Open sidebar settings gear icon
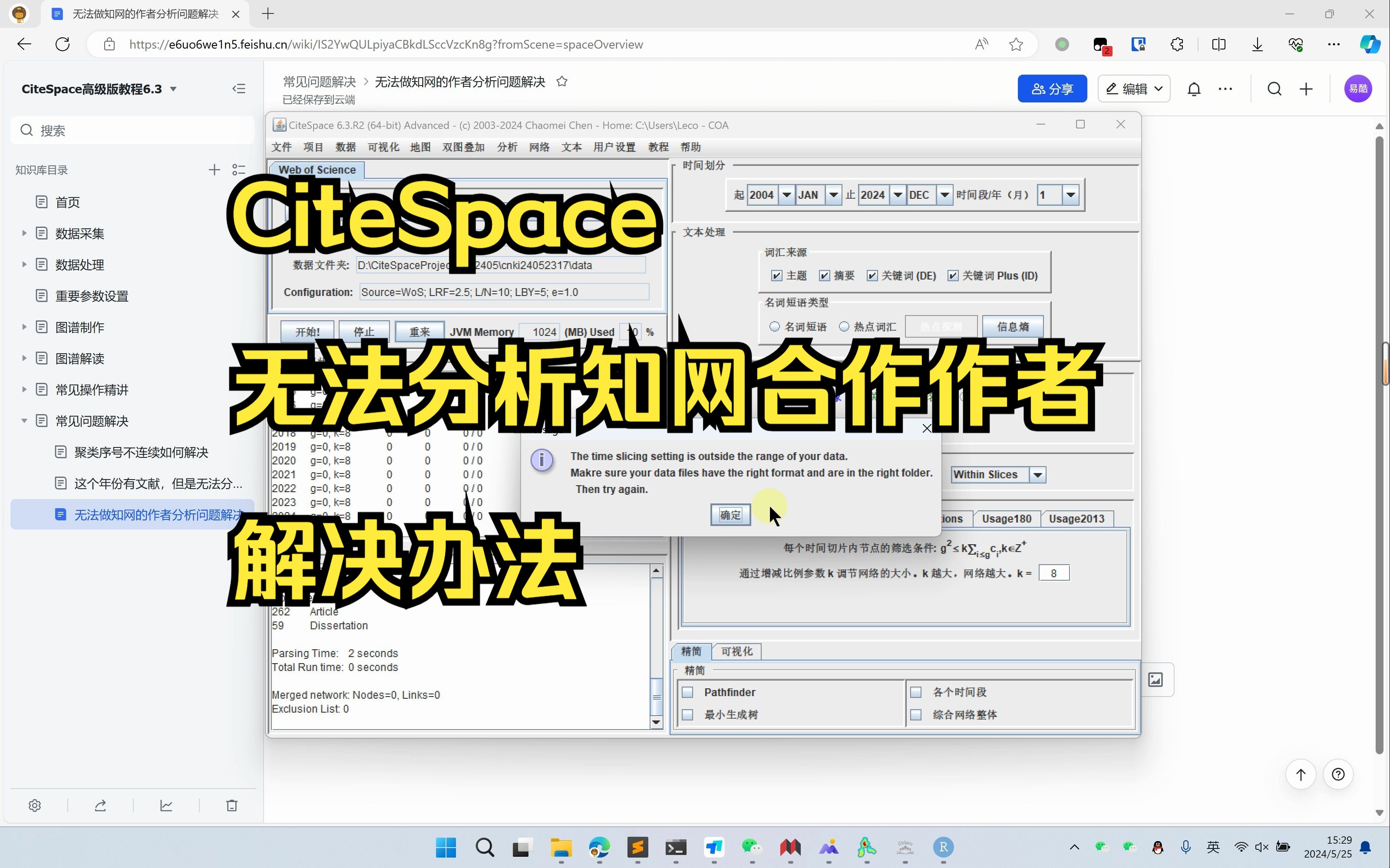1390x868 pixels. point(34,806)
